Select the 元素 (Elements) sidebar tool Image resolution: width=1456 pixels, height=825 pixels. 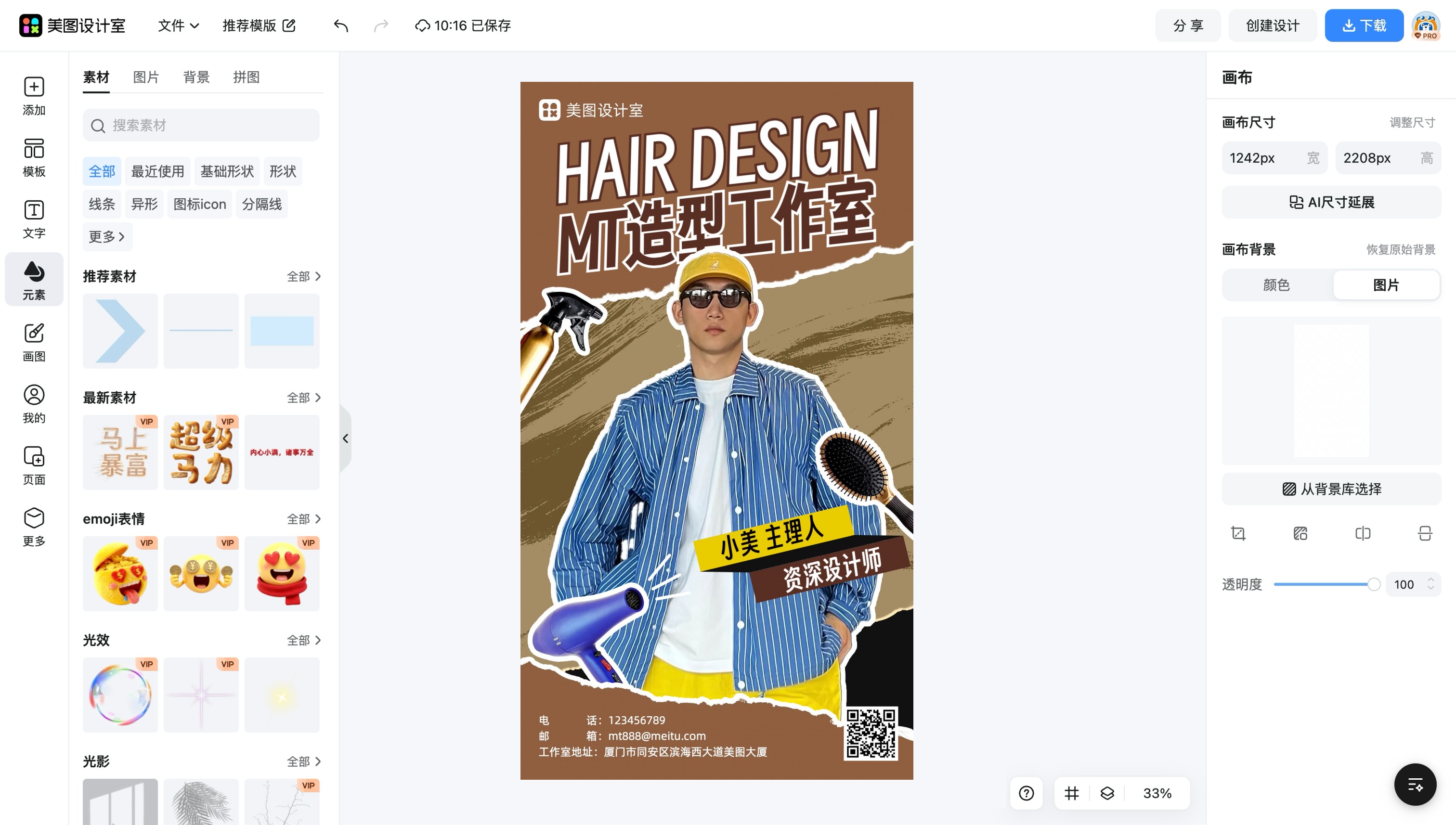[34, 280]
